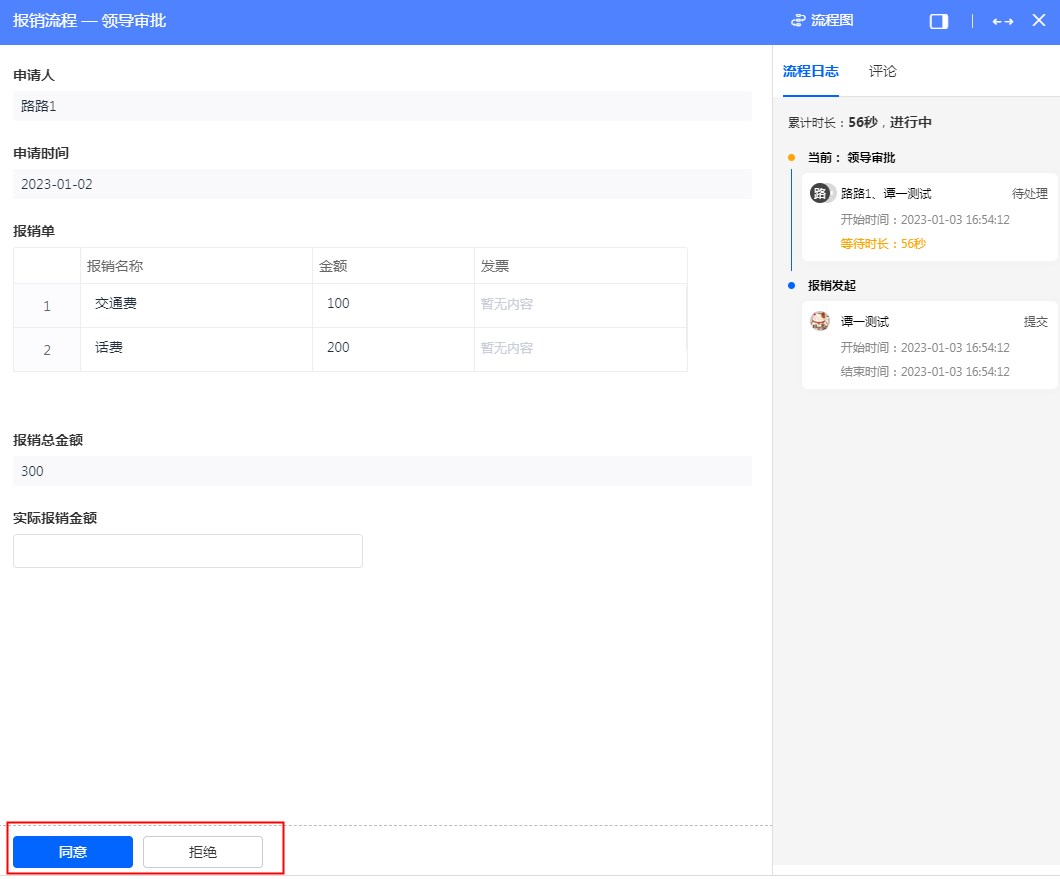1060x879 pixels.
Task: Click the 金额 column header
Action: pos(393,266)
